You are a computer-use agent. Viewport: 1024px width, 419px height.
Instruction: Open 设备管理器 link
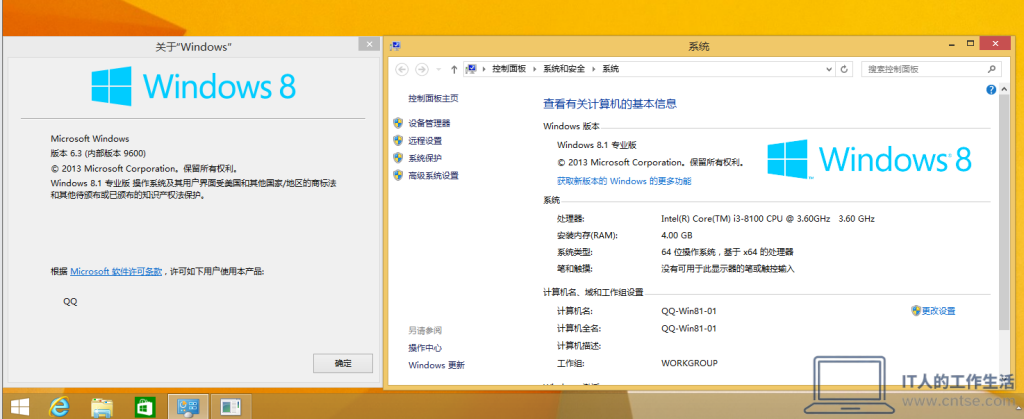pos(429,123)
